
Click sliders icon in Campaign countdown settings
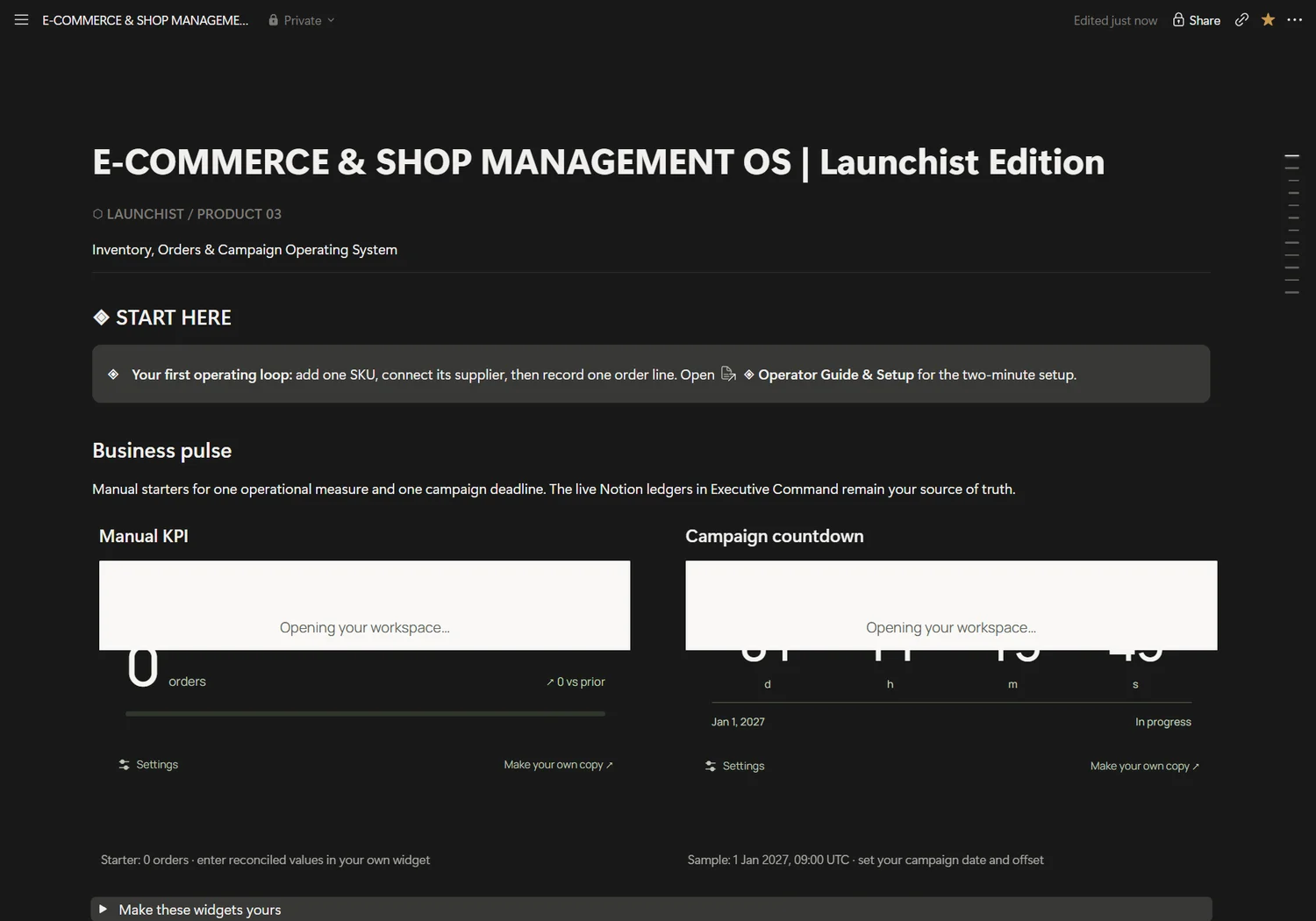711,766
